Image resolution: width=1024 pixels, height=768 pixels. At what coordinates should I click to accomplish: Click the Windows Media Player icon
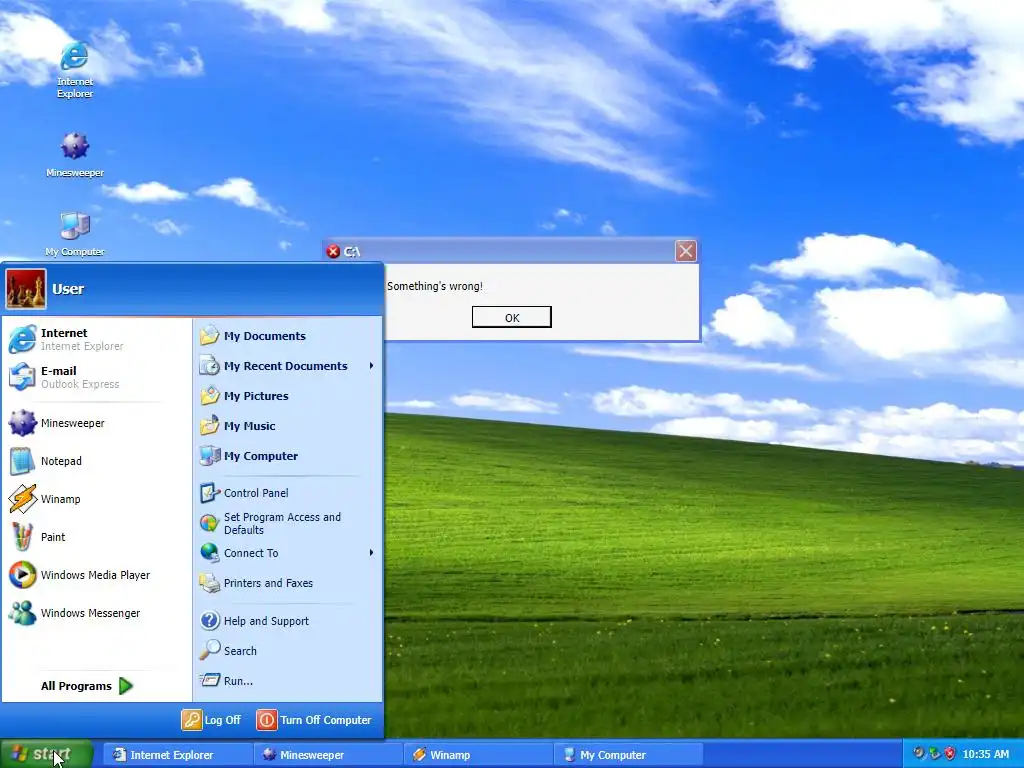22,575
